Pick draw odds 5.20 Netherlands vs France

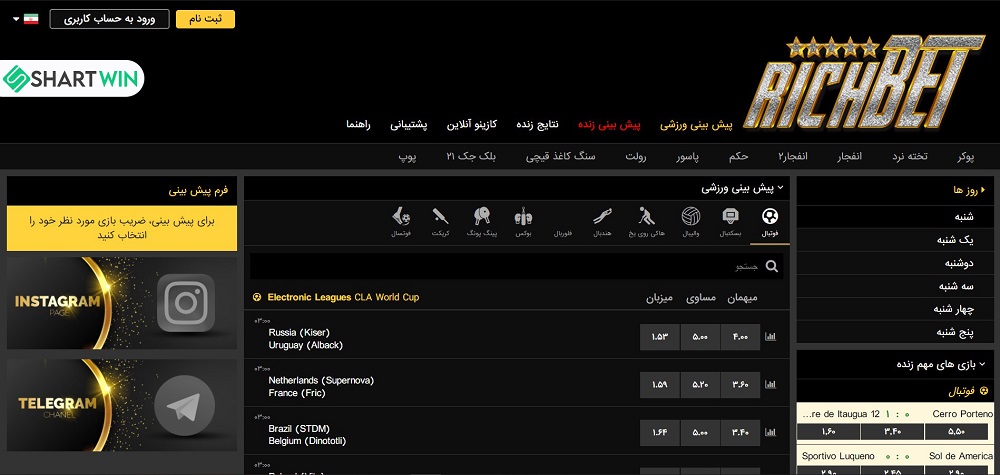pyautogui.click(x=700, y=384)
